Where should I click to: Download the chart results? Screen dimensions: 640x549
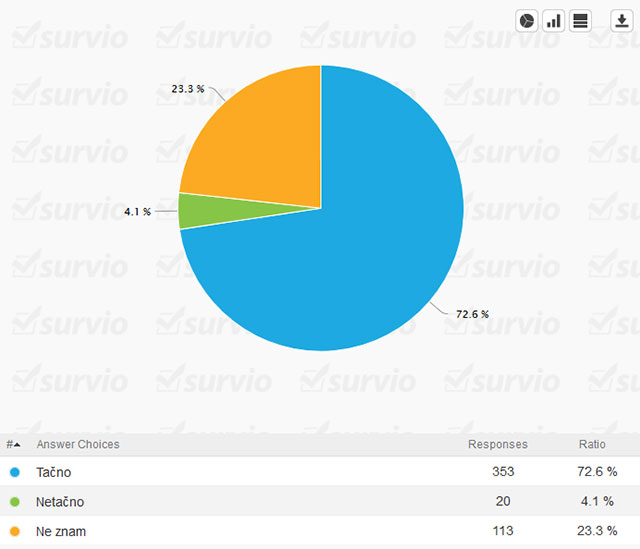[620, 21]
